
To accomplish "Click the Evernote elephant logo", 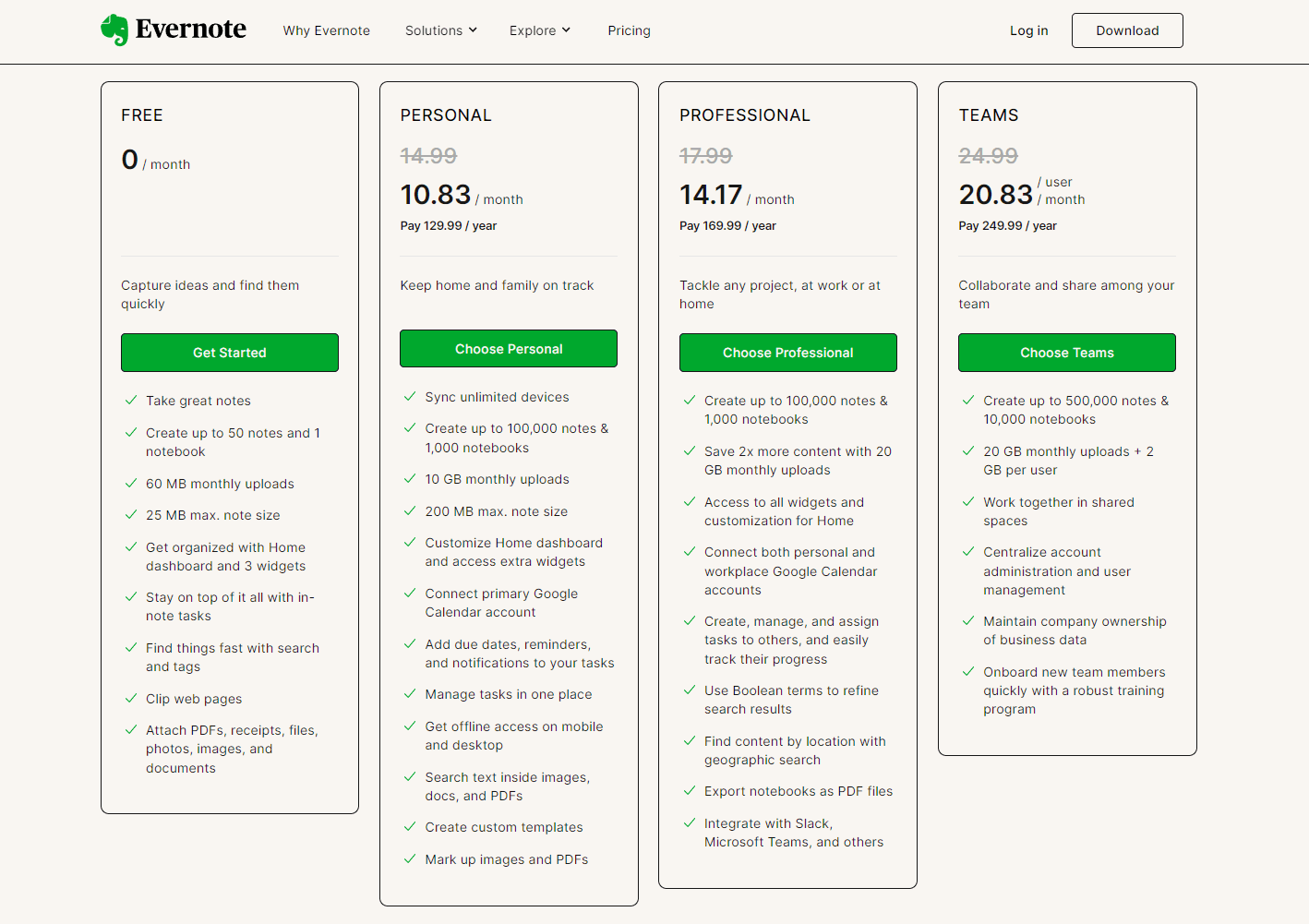I will pos(114,30).
